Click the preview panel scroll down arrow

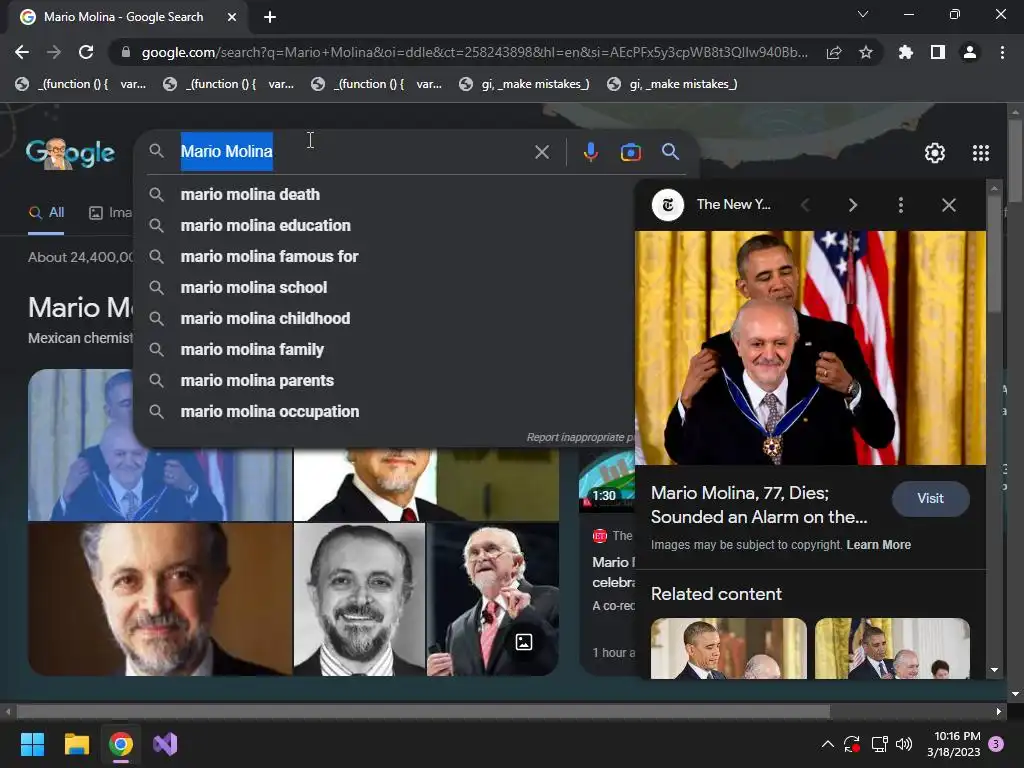click(994, 670)
